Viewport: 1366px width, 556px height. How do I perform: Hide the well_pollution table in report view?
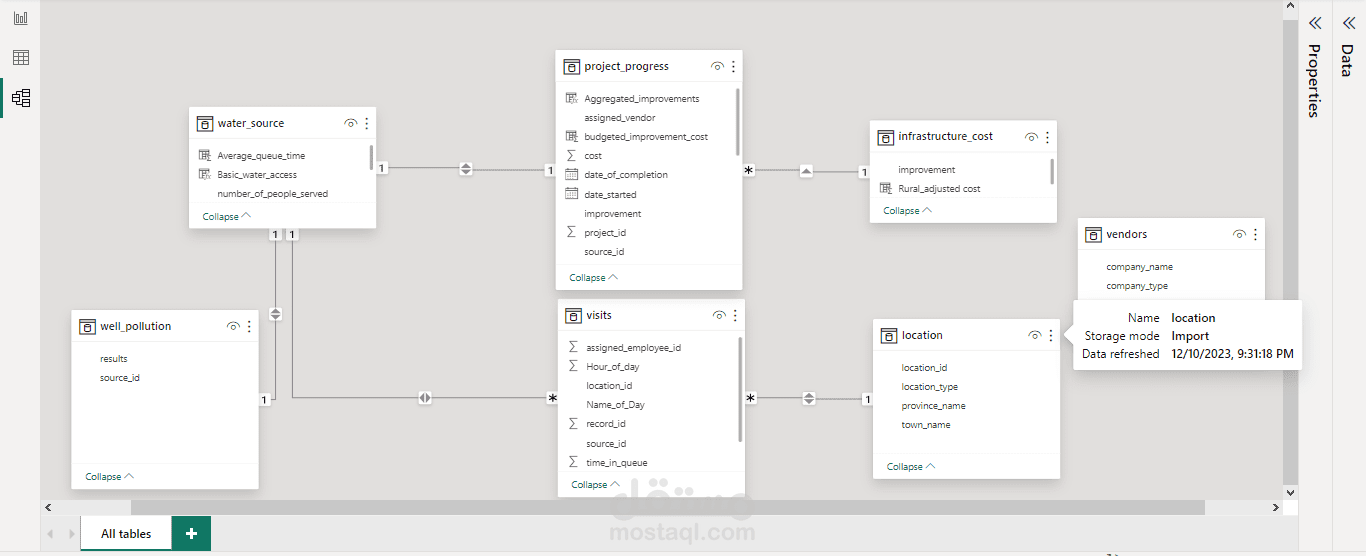click(x=233, y=327)
